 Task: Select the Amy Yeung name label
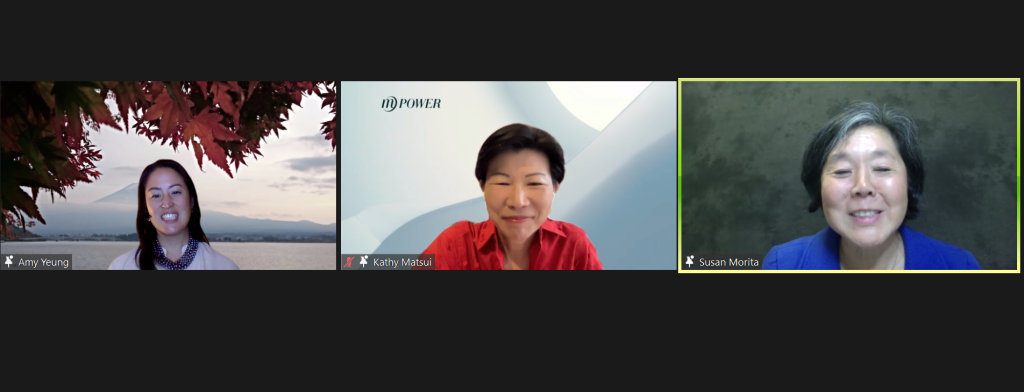pos(43,262)
